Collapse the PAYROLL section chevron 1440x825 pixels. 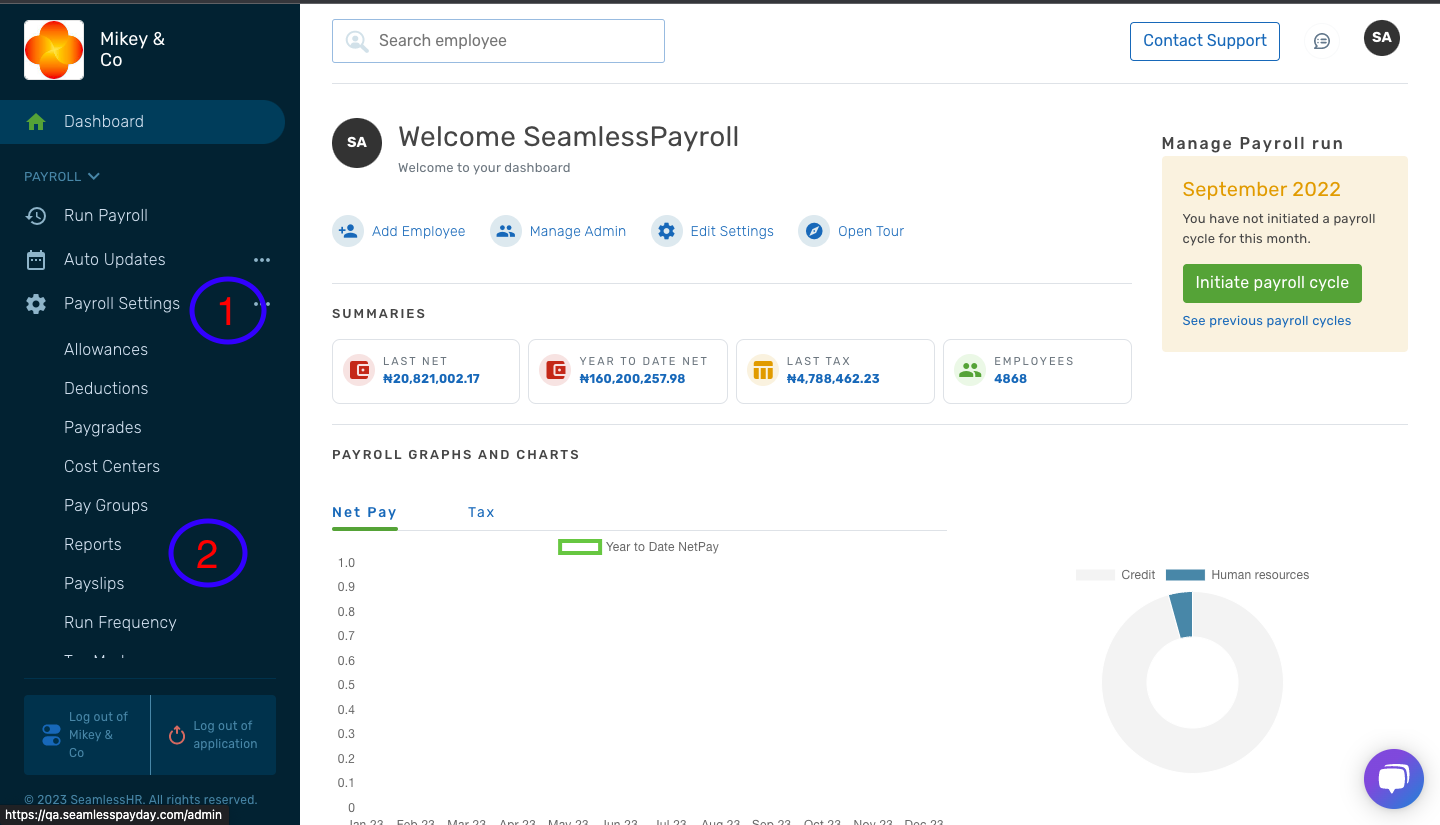coord(93,176)
